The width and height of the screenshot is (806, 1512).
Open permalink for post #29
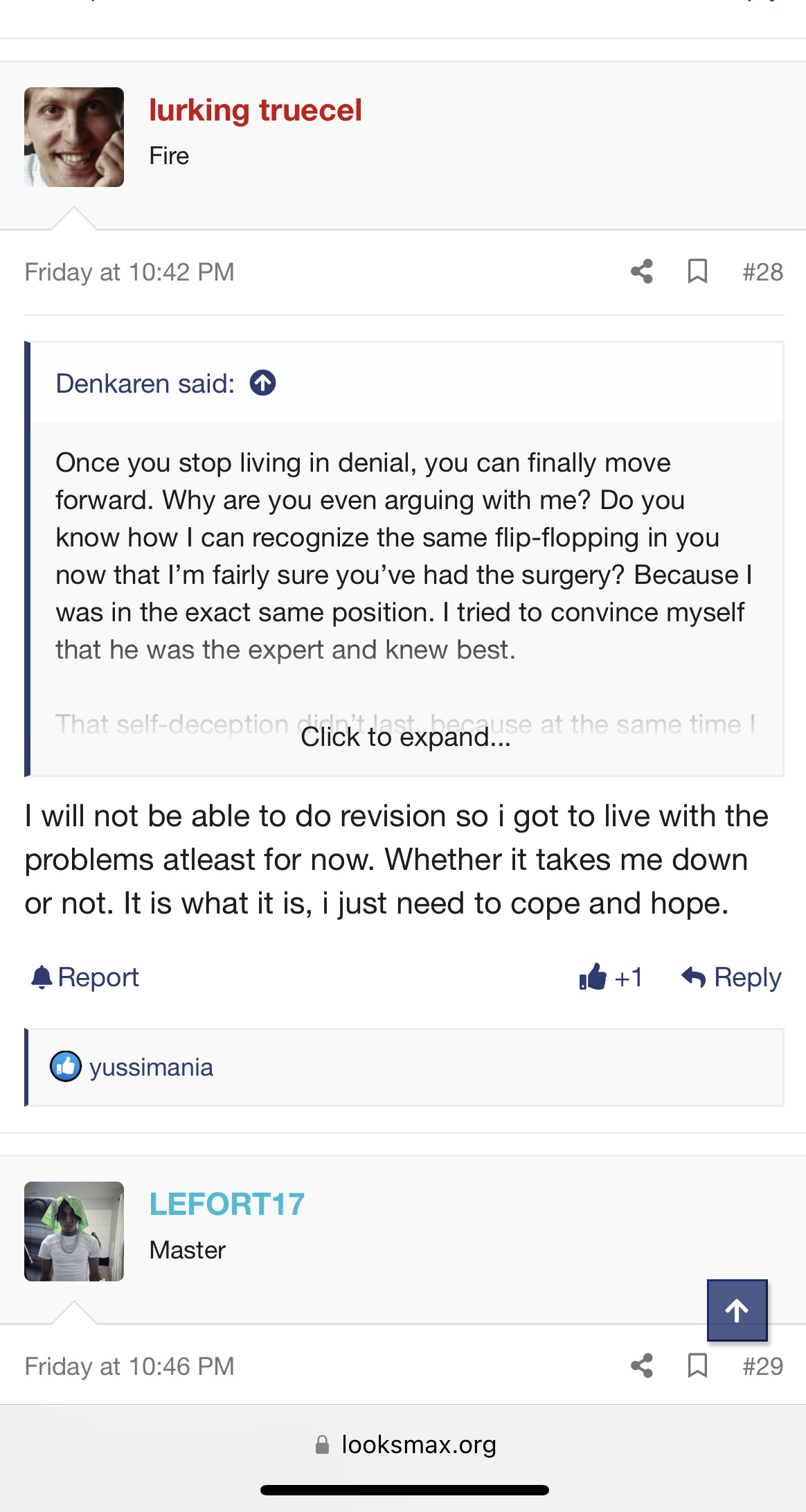762,1366
